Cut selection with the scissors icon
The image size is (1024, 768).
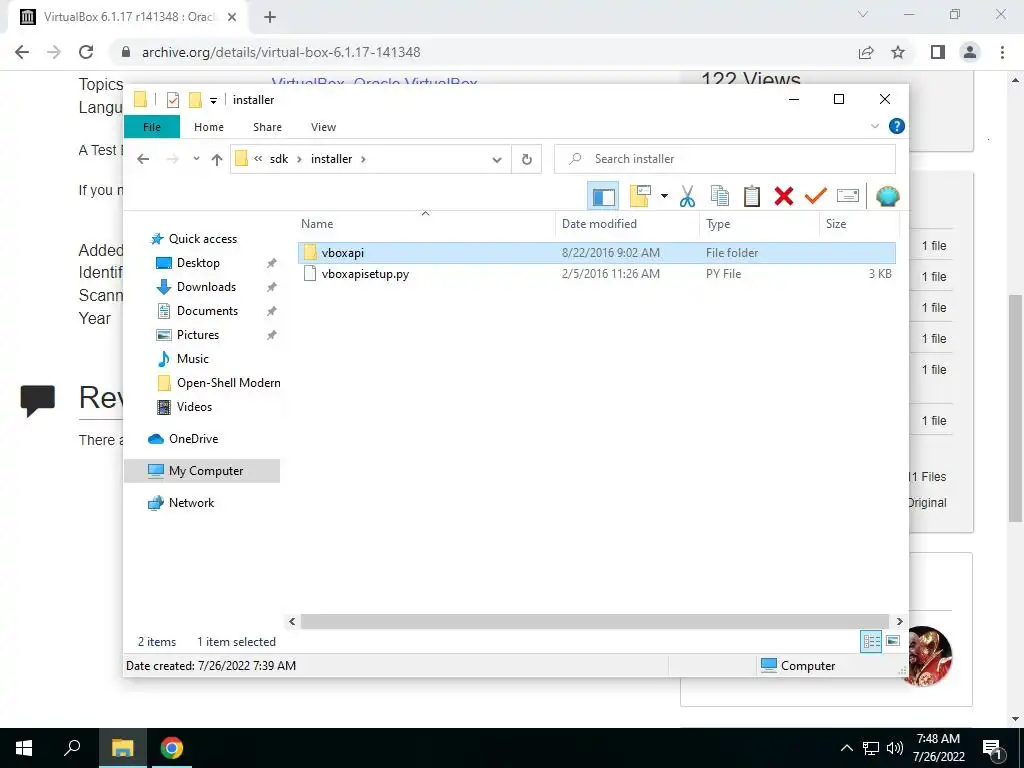[687, 196]
